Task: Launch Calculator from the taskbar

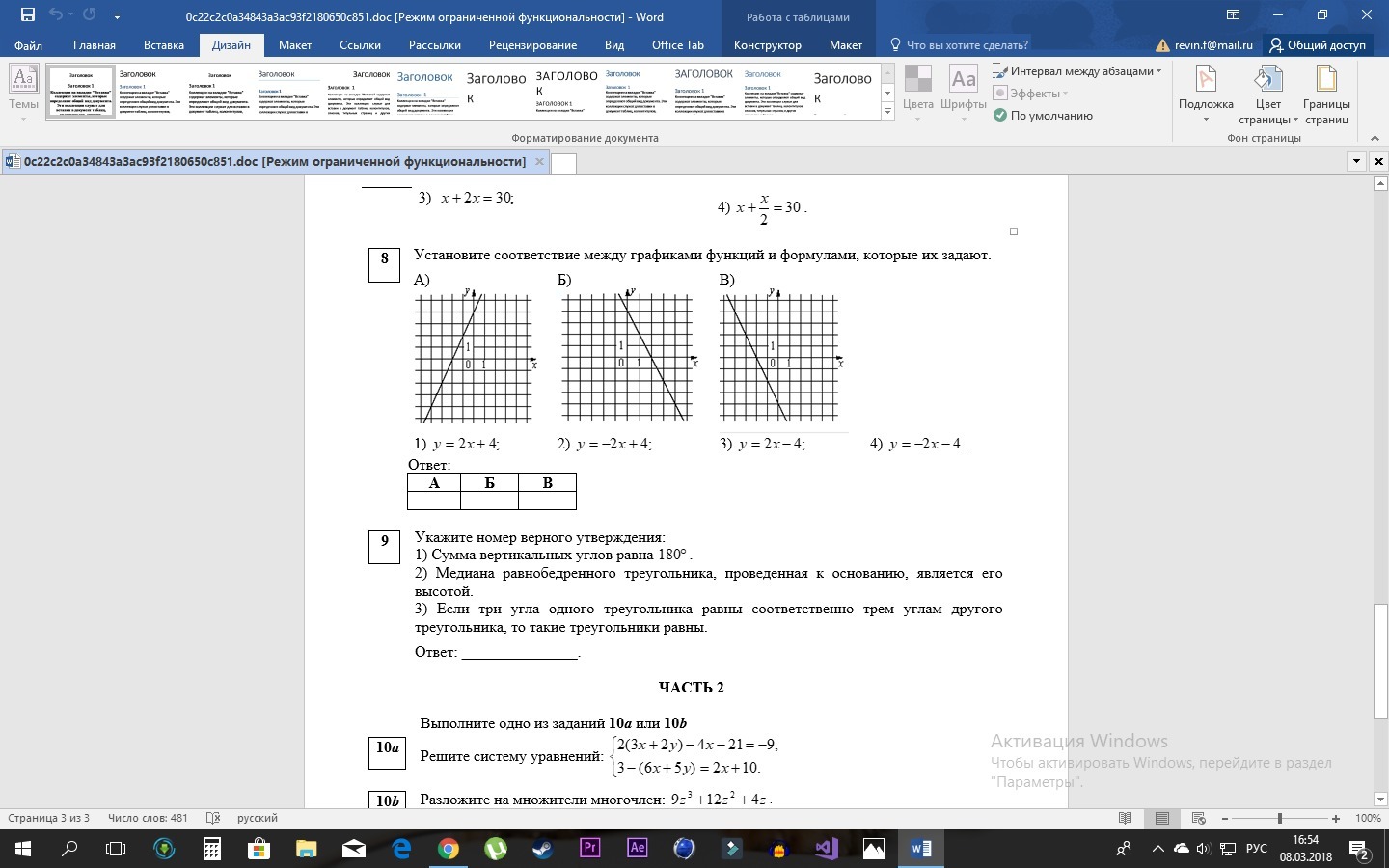Action: [x=212, y=849]
